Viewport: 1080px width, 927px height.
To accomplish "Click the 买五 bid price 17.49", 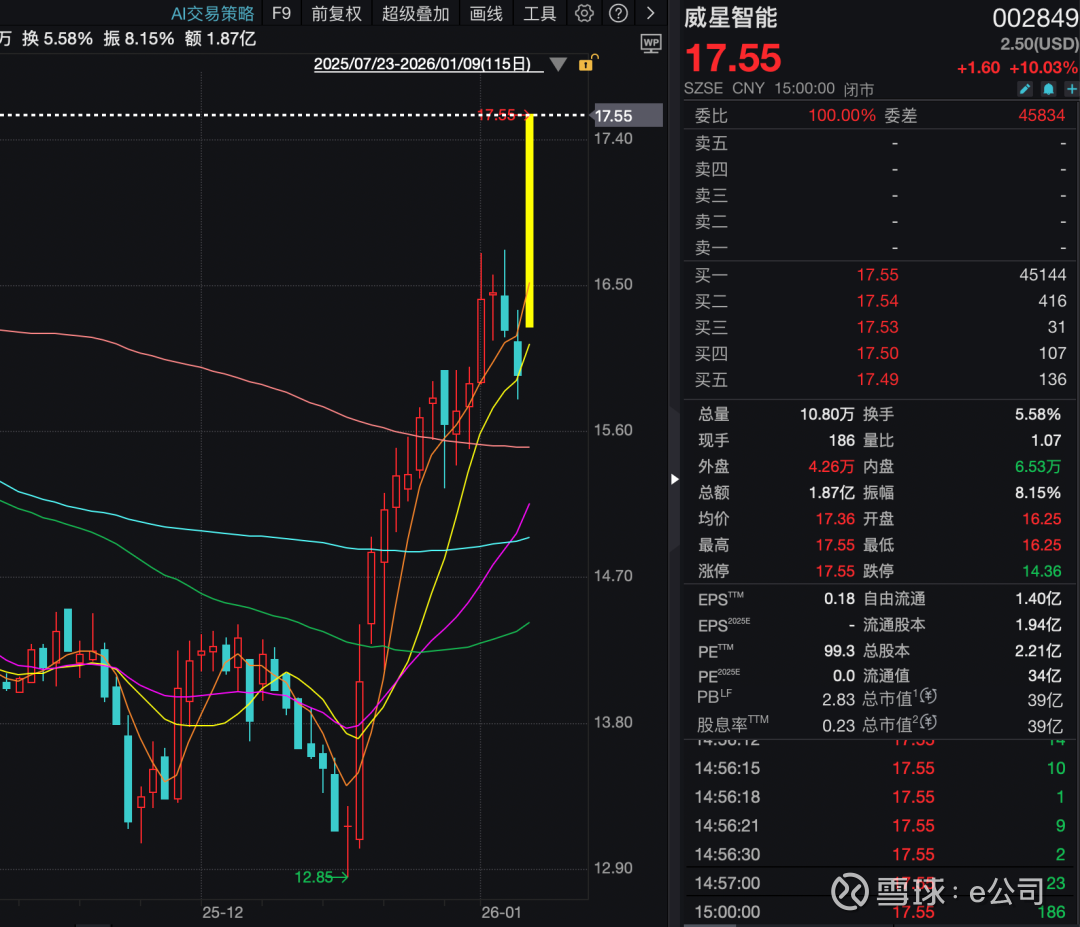I will pos(878,379).
